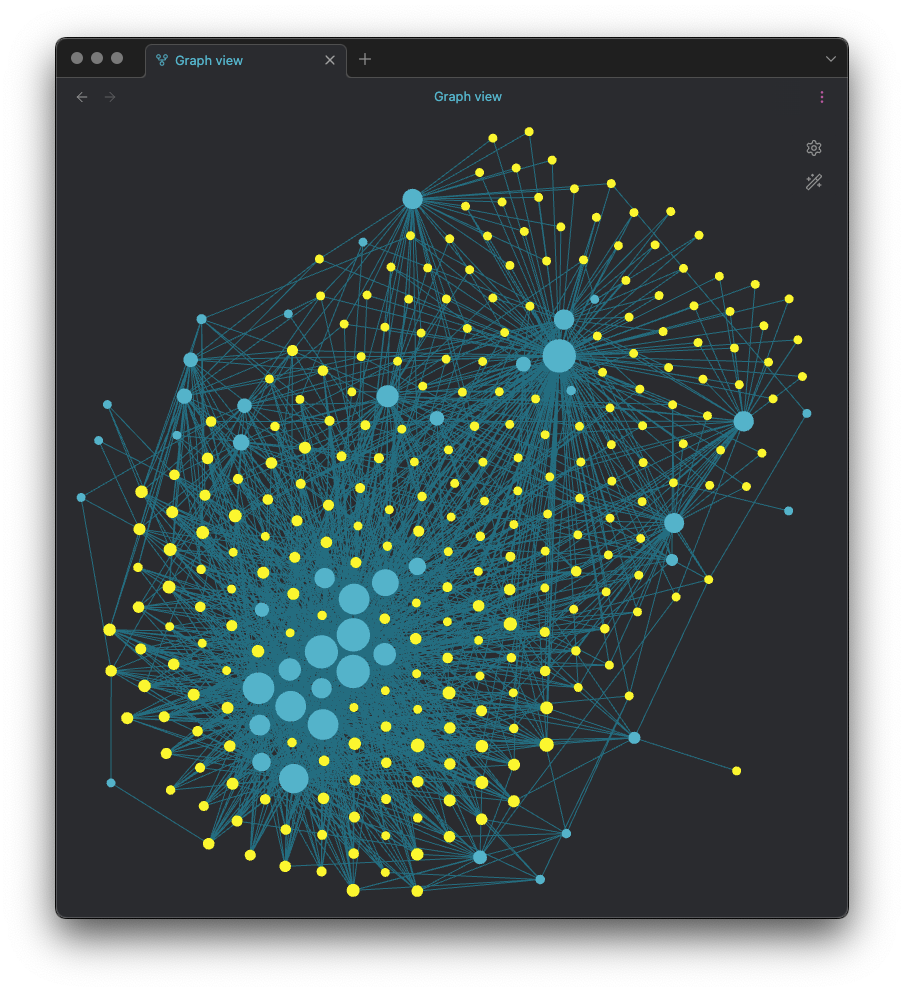Screen dimensions: 904x992
Task: Open graph settings with the gear icon
Action: (x=814, y=147)
